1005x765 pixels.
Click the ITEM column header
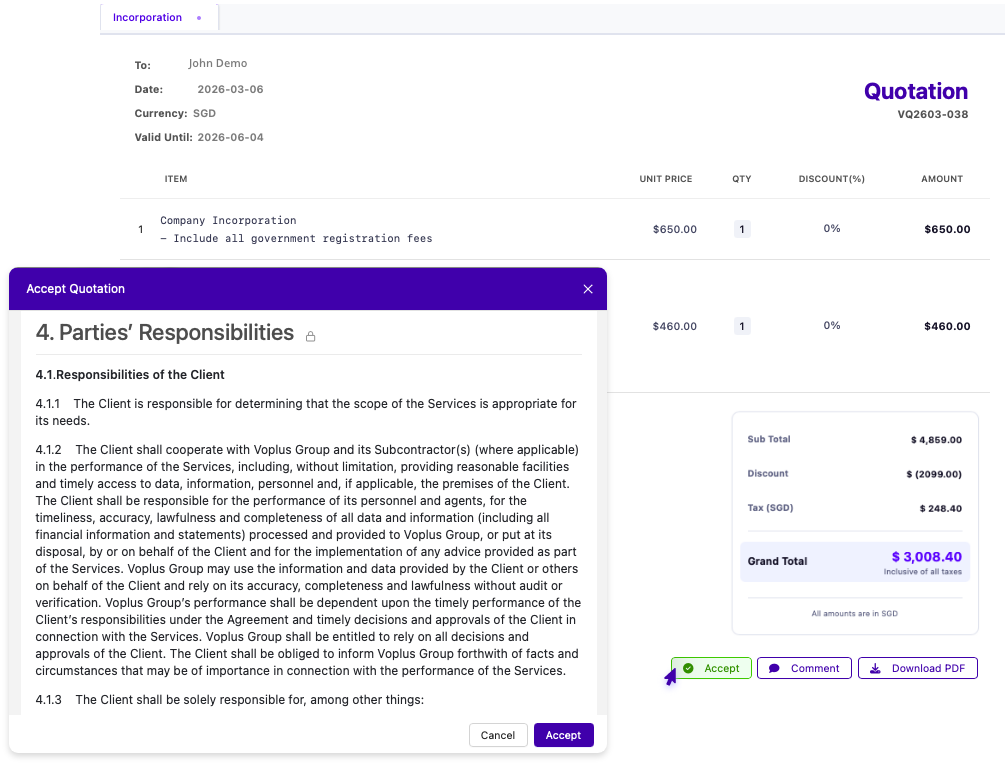pyautogui.click(x=176, y=179)
